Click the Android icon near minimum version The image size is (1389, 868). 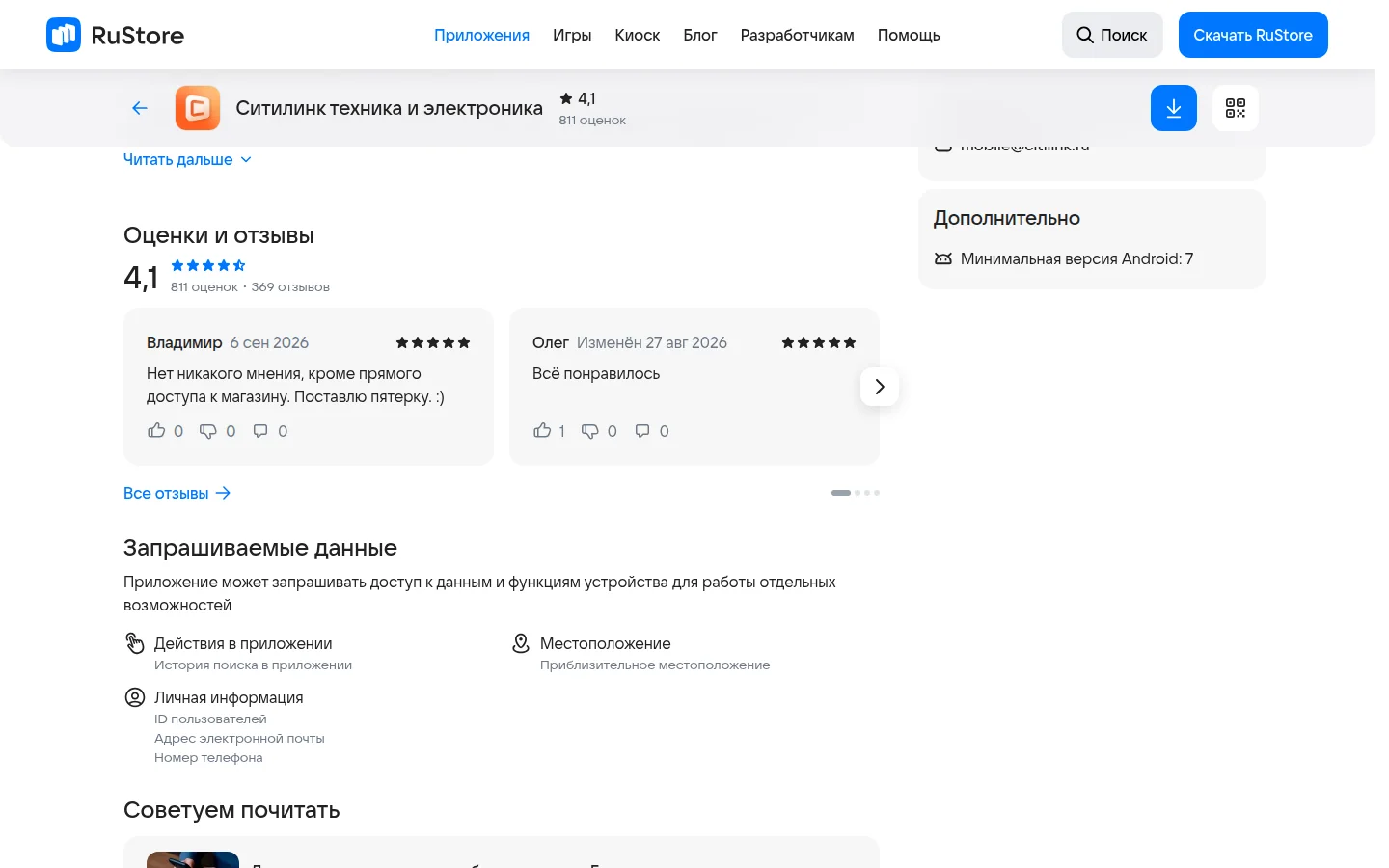pyautogui.click(x=943, y=258)
